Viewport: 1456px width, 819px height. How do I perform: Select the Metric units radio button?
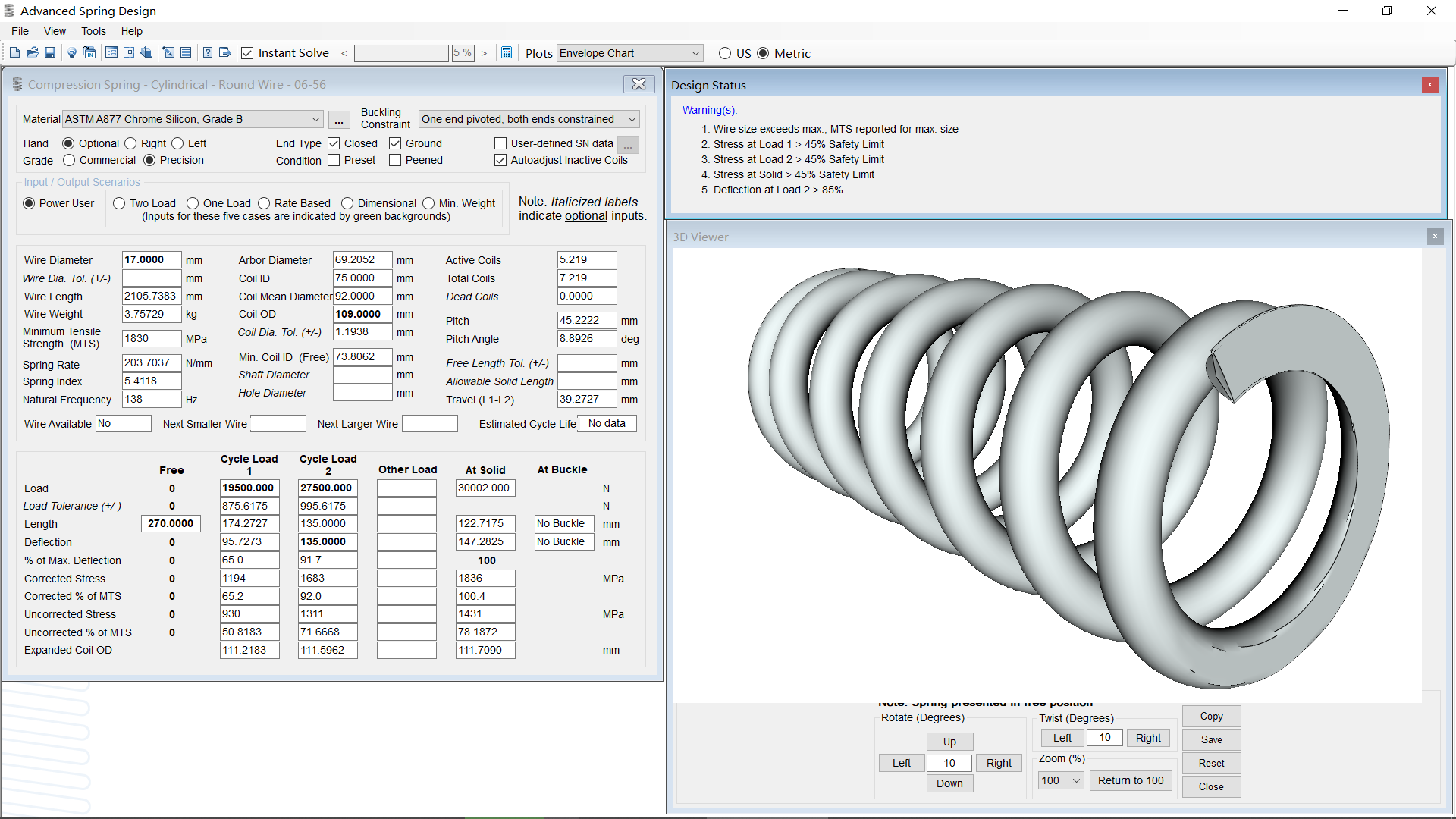pyautogui.click(x=763, y=53)
